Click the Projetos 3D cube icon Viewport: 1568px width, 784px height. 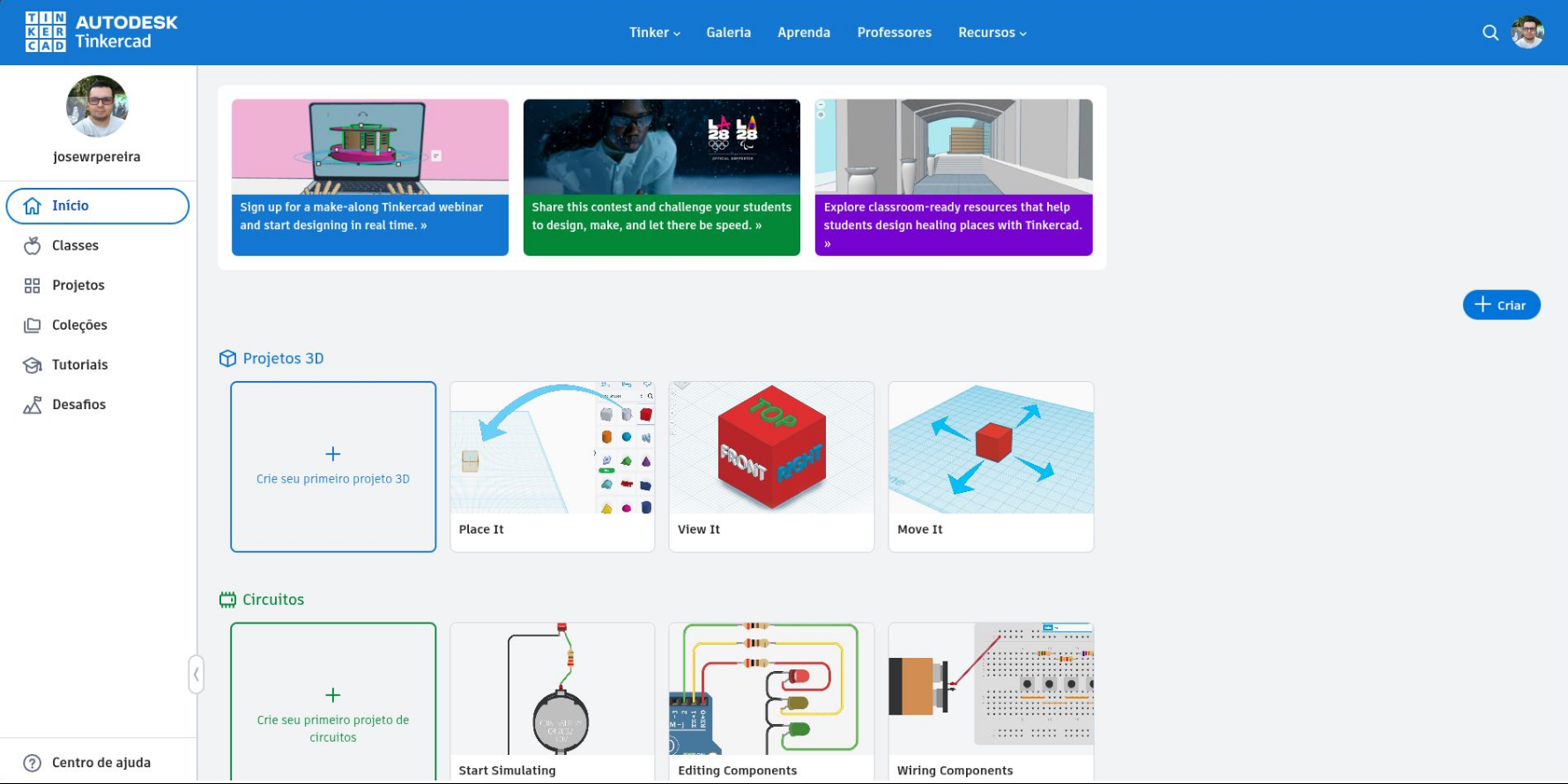point(227,358)
